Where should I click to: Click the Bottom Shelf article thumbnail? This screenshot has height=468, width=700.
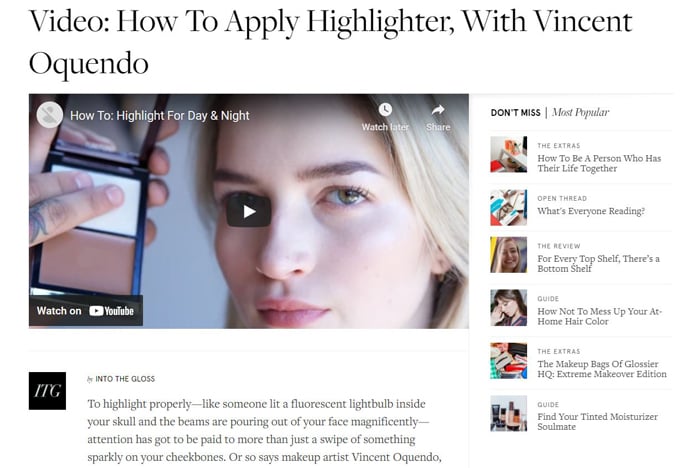click(508, 255)
